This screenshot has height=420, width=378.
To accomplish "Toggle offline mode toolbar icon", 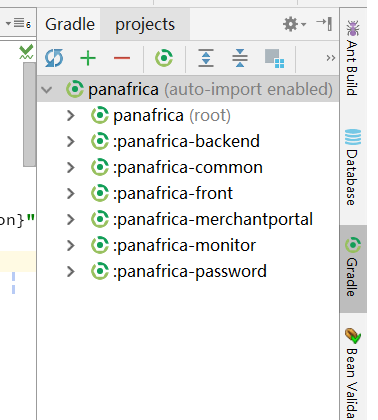I will 275,58.
